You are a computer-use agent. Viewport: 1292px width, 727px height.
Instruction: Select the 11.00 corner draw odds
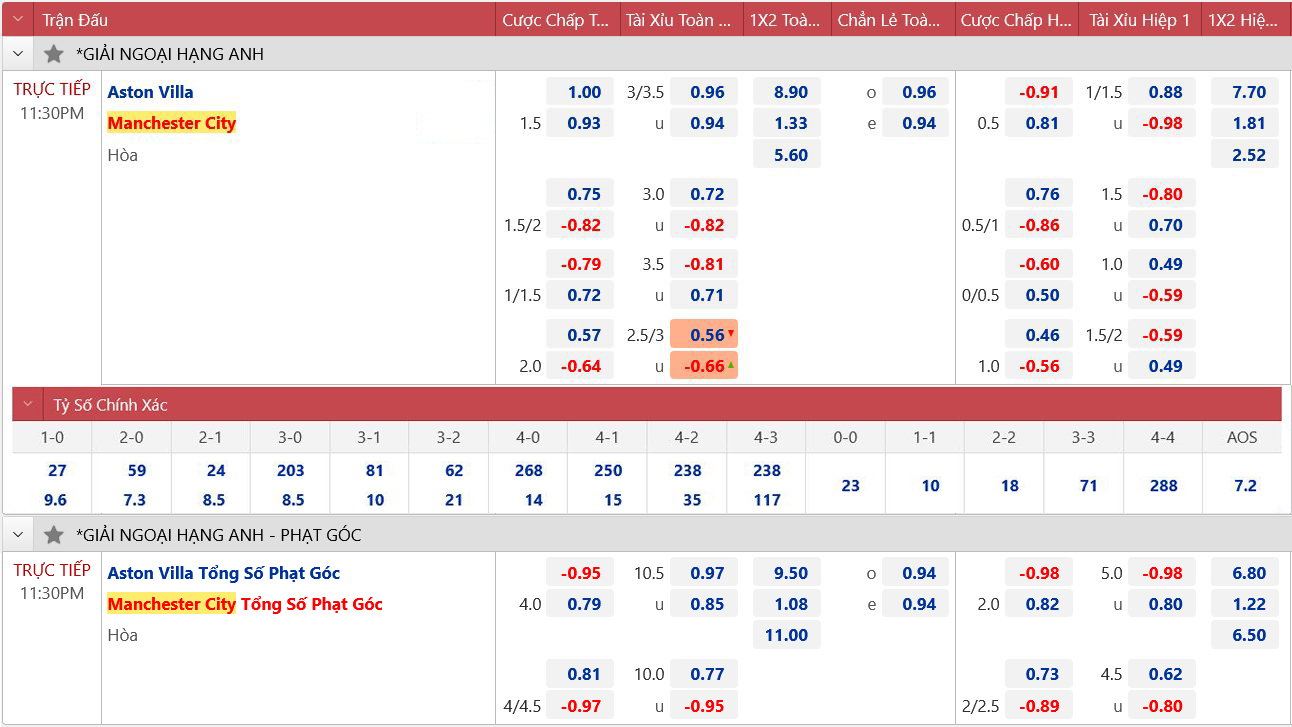[x=786, y=635]
